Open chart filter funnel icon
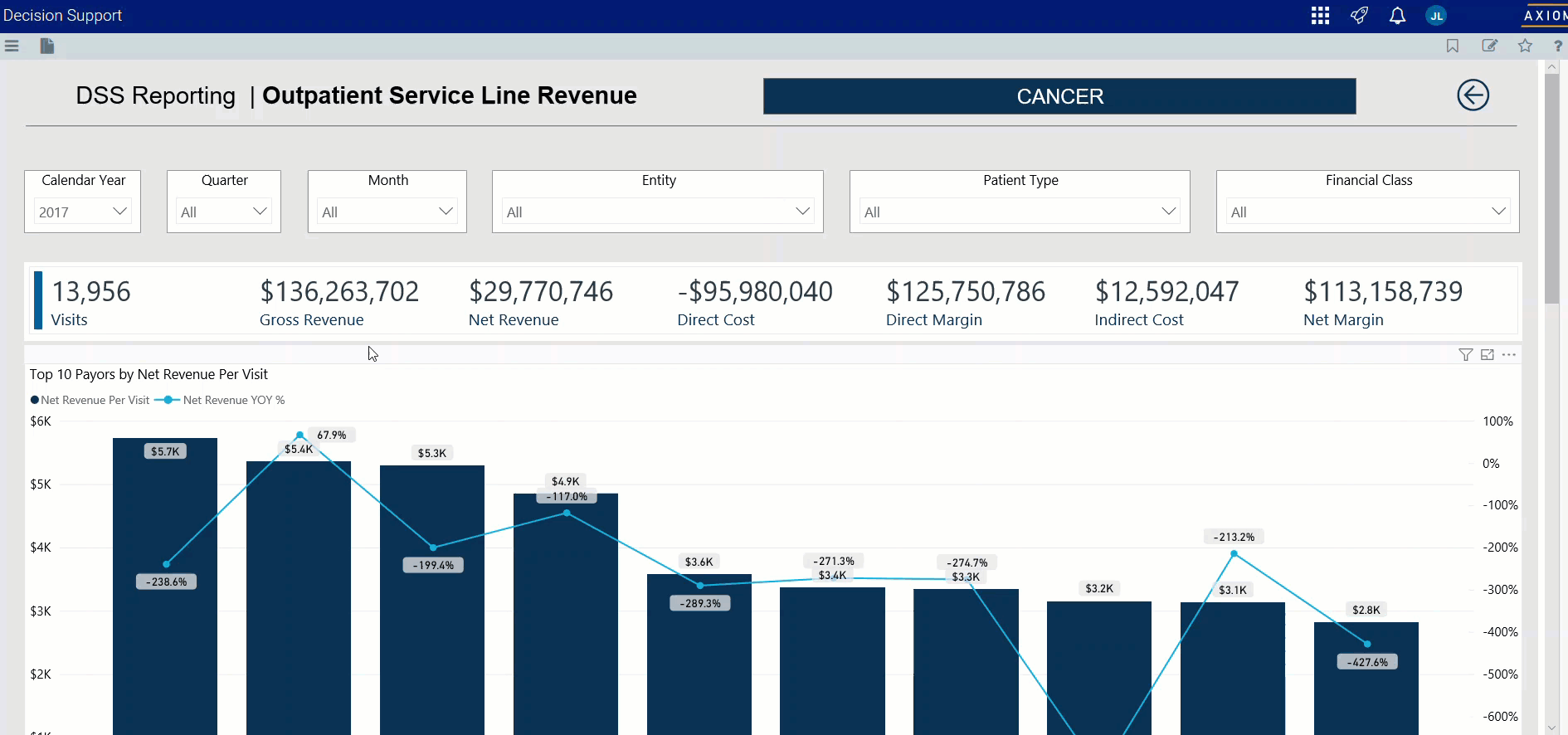Image resolution: width=1568 pixels, height=735 pixels. pyautogui.click(x=1466, y=355)
